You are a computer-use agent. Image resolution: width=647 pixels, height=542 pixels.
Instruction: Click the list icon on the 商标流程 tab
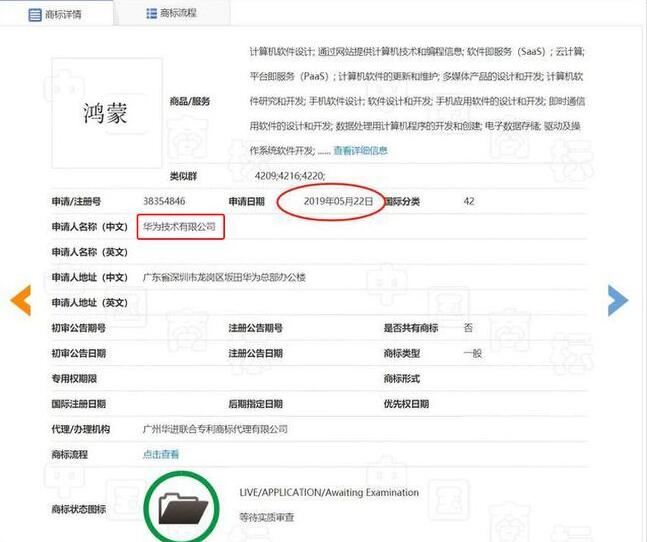(151, 14)
